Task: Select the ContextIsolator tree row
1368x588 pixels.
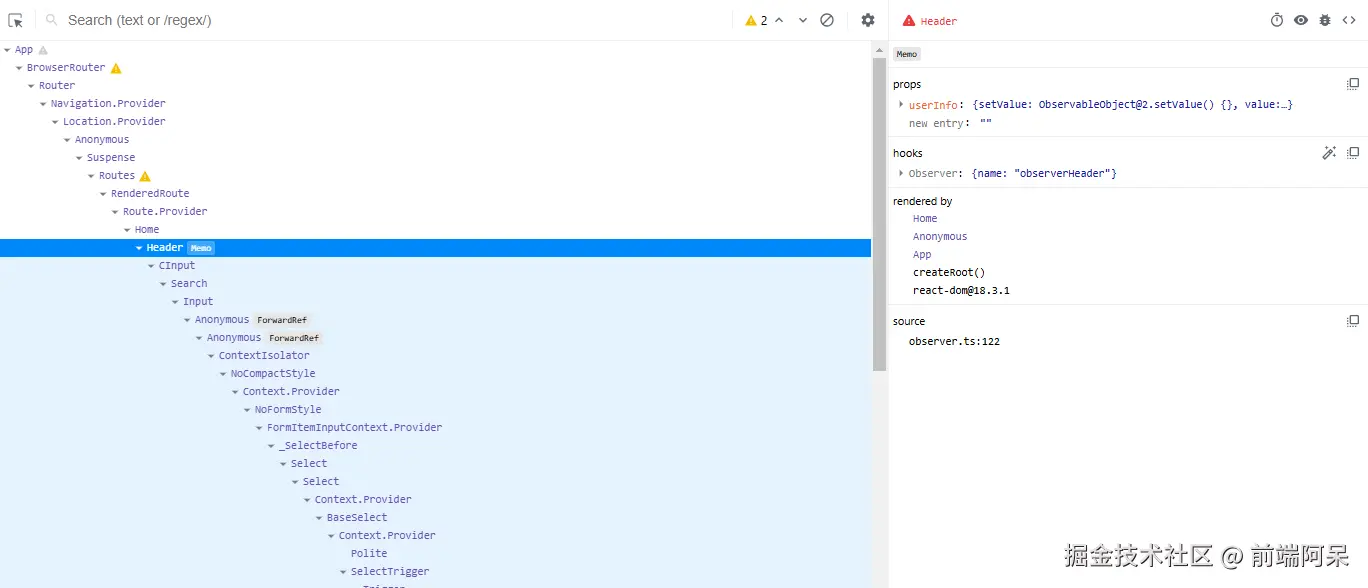Action: 435,356
